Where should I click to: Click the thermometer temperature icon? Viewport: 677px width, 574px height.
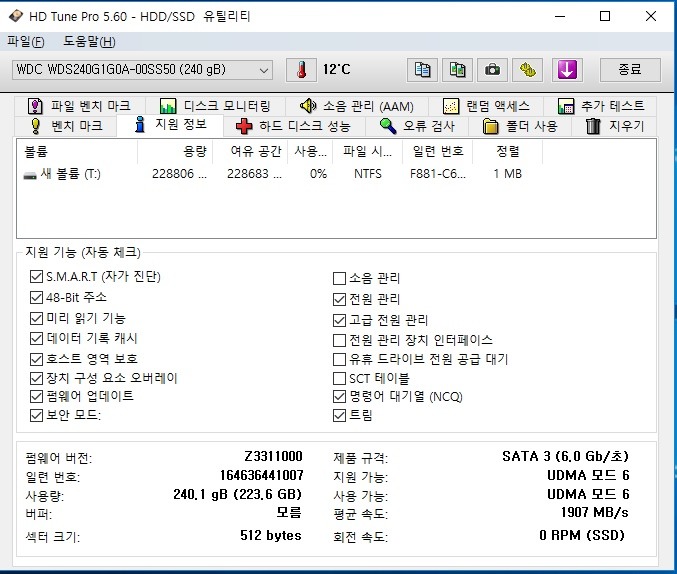pyautogui.click(x=300, y=70)
